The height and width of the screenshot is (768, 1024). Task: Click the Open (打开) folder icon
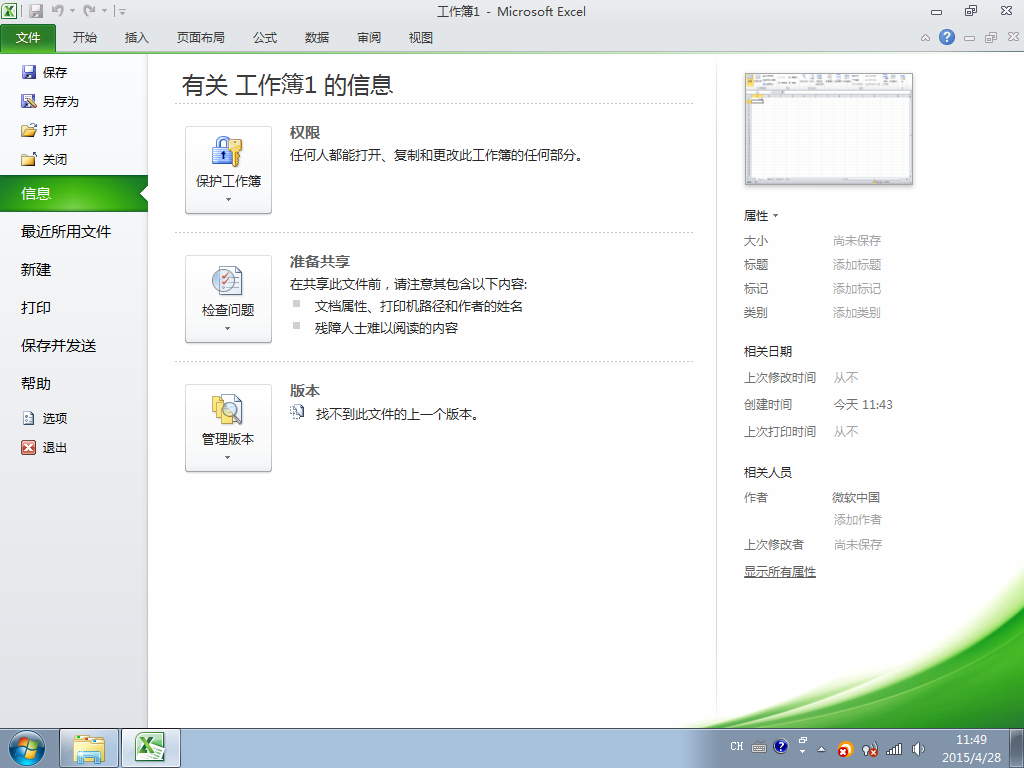(29, 130)
